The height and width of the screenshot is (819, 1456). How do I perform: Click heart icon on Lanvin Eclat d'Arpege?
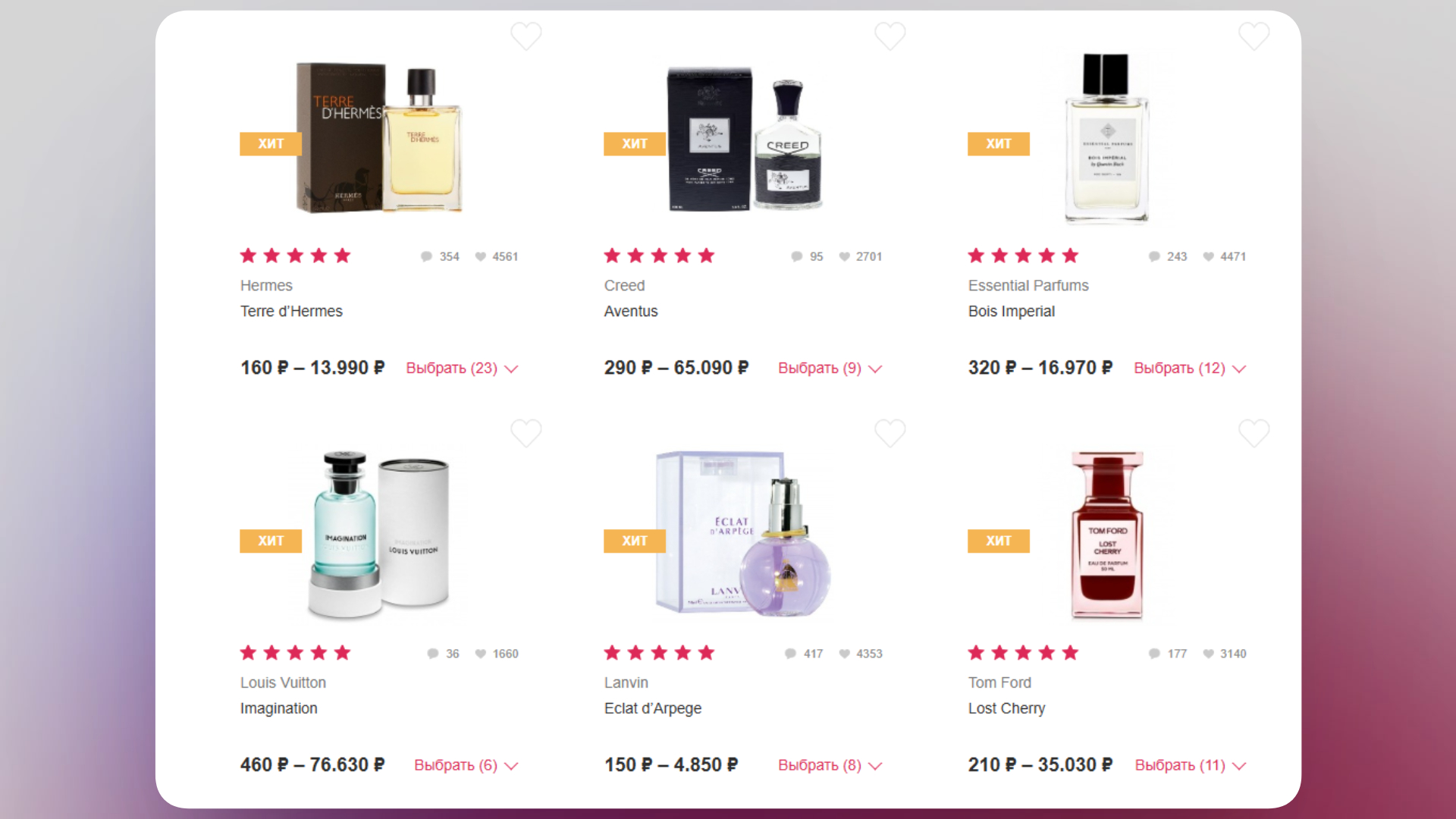pyautogui.click(x=890, y=433)
